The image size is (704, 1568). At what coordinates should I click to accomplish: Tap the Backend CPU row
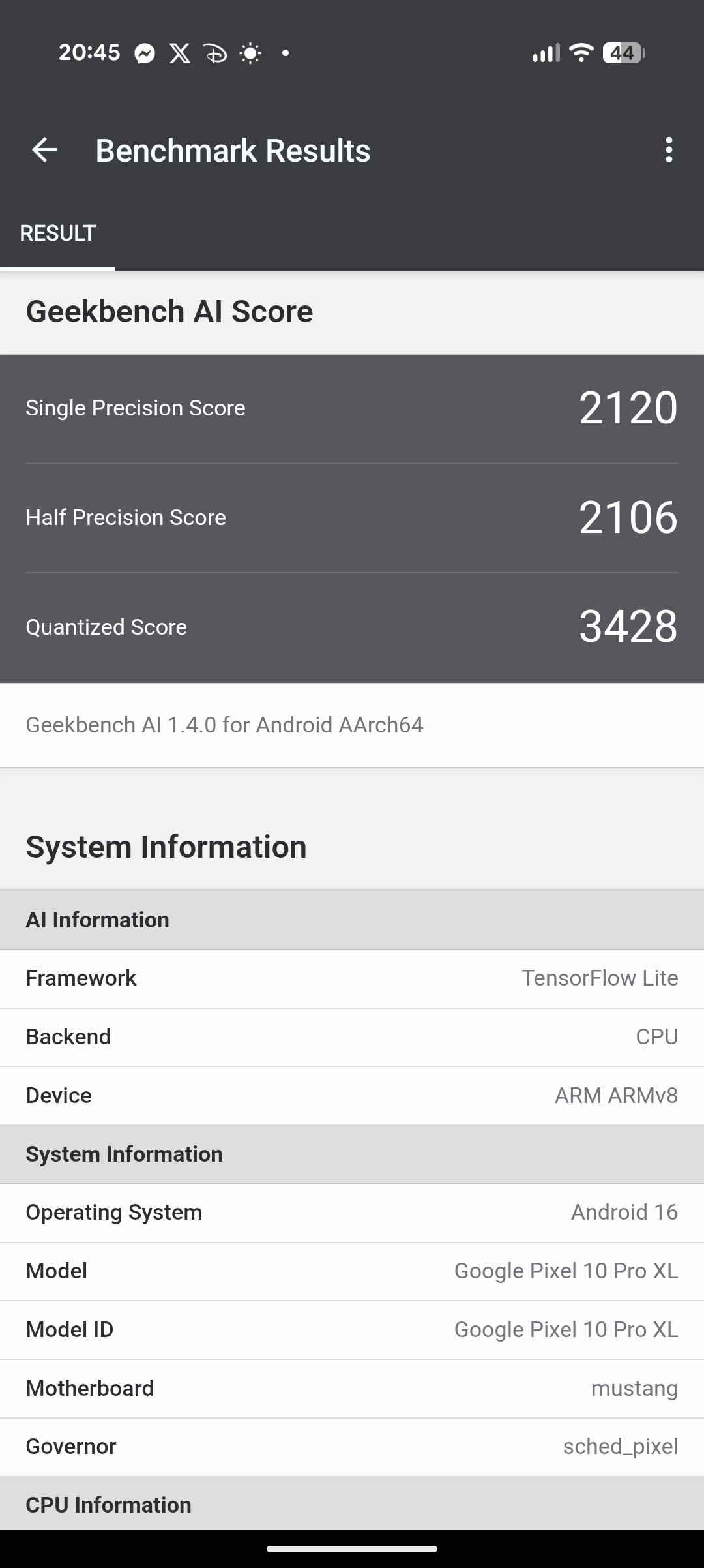(352, 1037)
